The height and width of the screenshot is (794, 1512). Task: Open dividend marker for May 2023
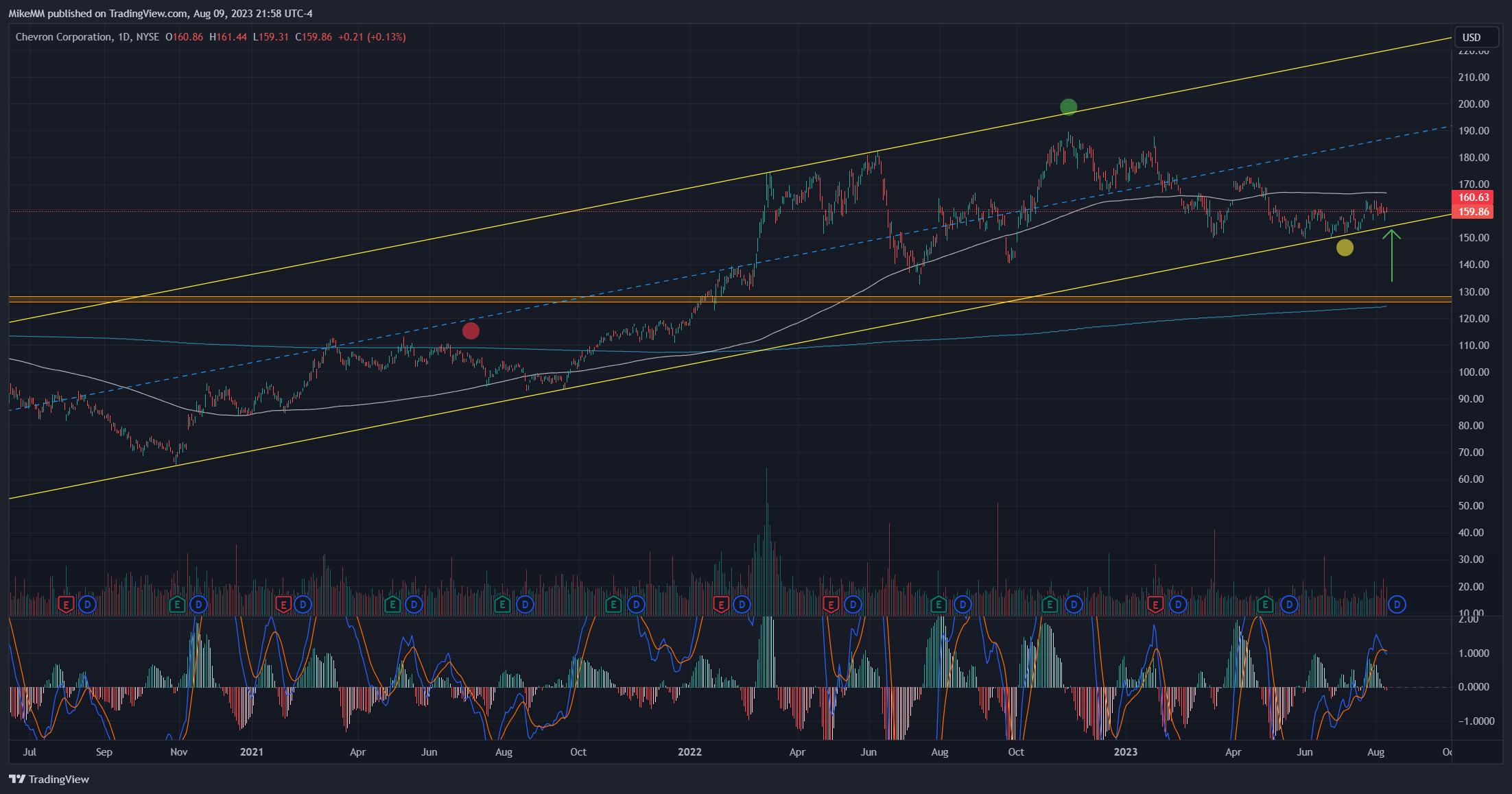[x=1290, y=605]
